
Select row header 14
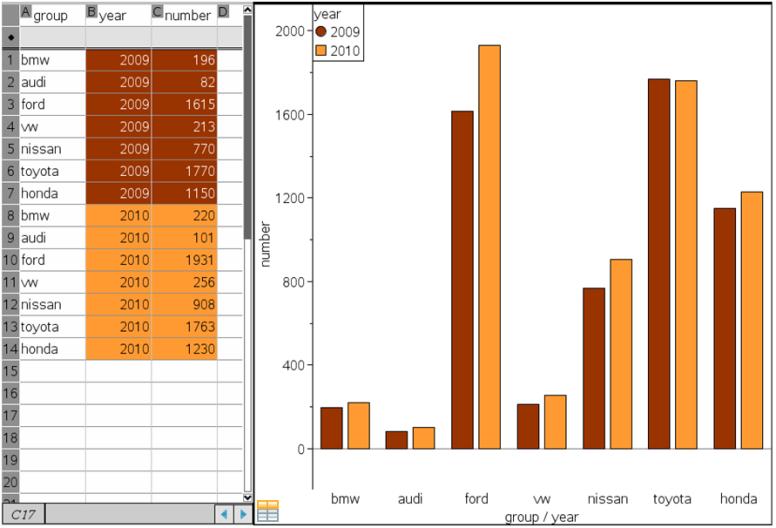click(x=11, y=349)
